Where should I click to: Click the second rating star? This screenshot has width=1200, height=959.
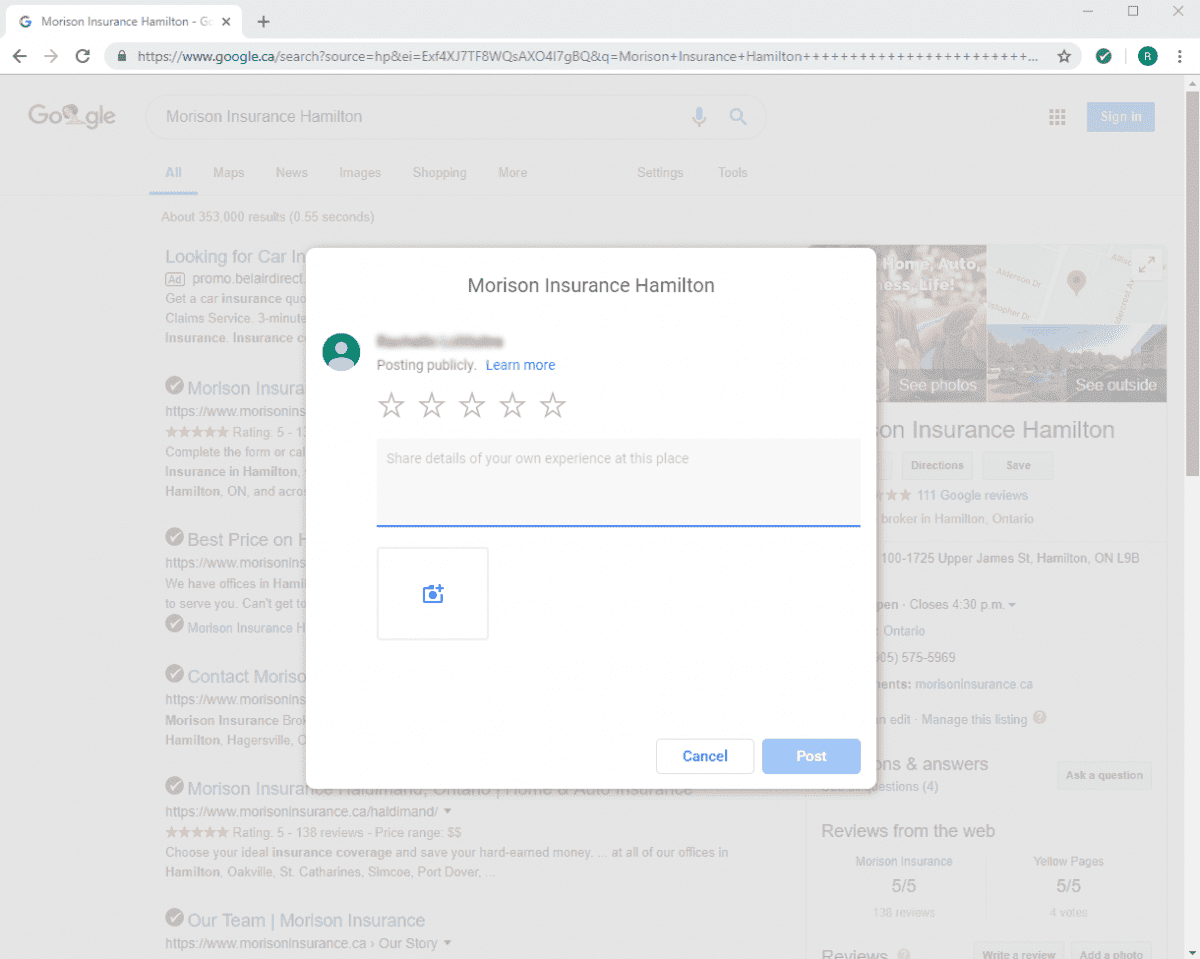(x=431, y=405)
